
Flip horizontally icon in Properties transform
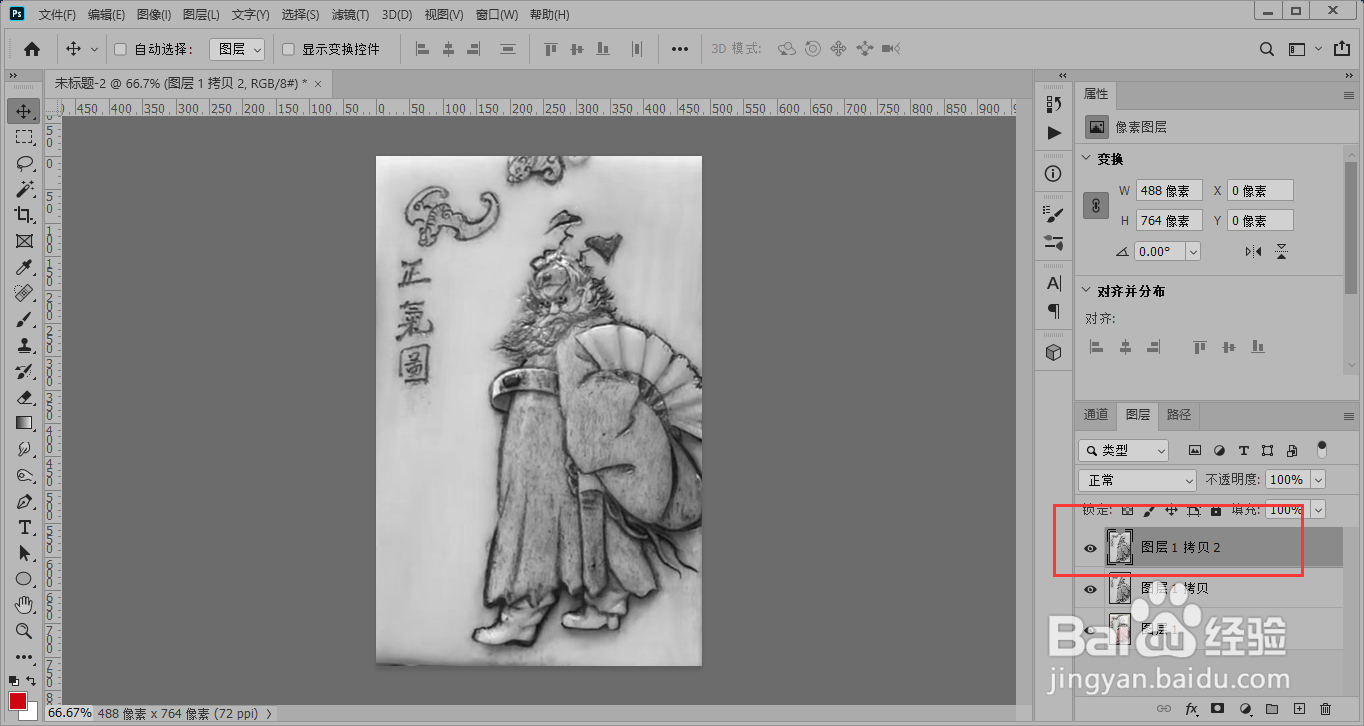pos(1254,252)
